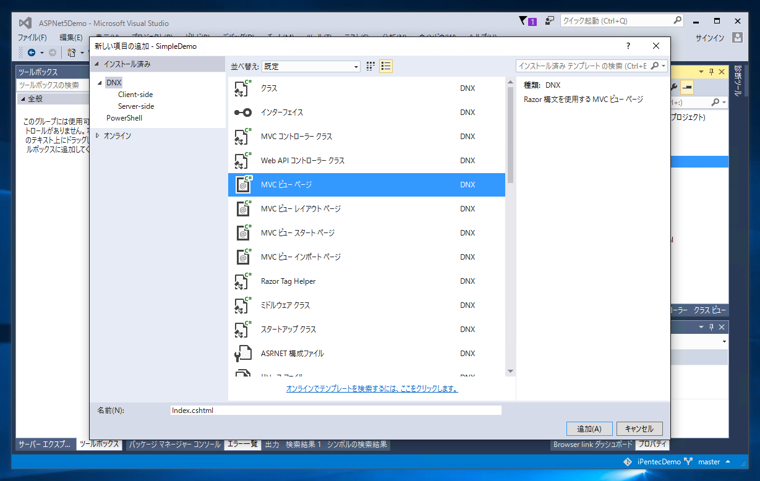
Task: Switch to 出力 tab
Action: coord(272,444)
